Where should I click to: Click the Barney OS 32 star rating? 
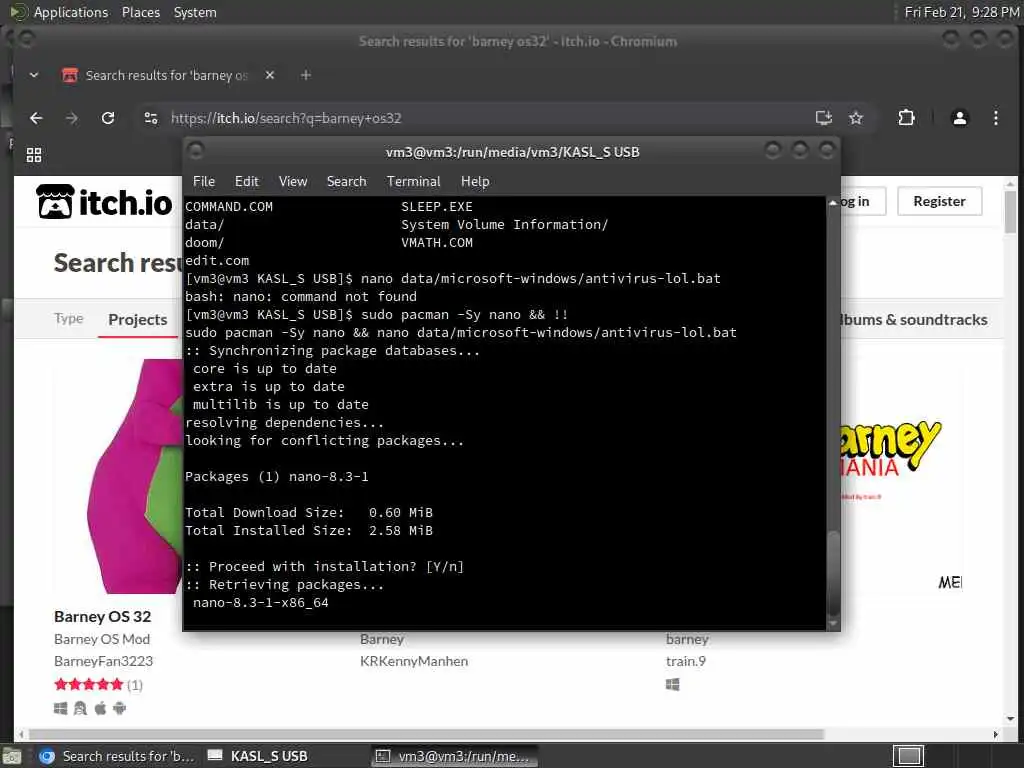tap(89, 684)
